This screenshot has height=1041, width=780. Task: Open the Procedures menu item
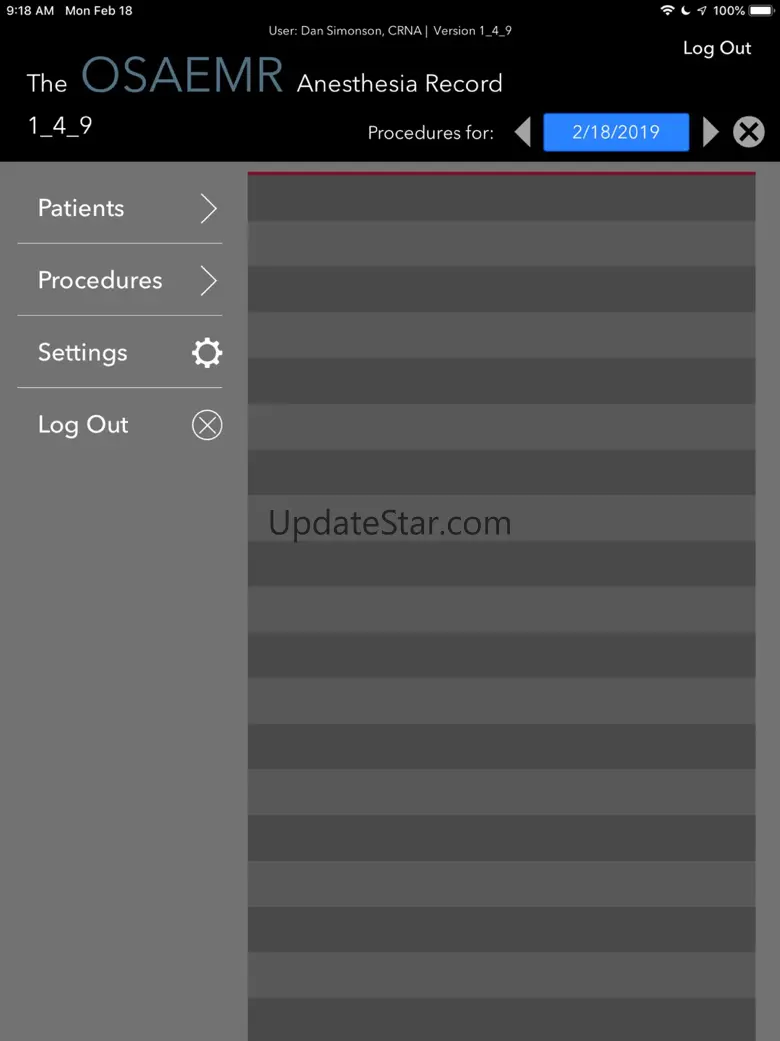pos(119,281)
